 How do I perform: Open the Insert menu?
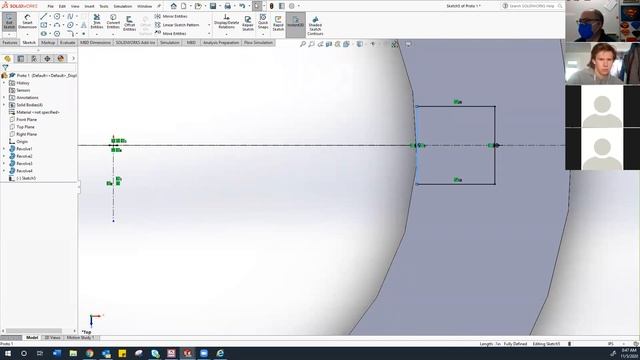pyautogui.click(x=89, y=6)
